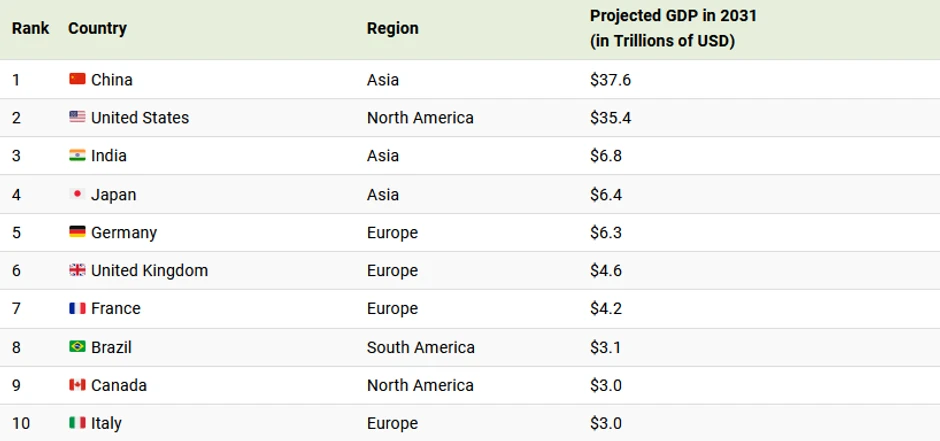Select the $37.6 GDP value for China

(610, 79)
